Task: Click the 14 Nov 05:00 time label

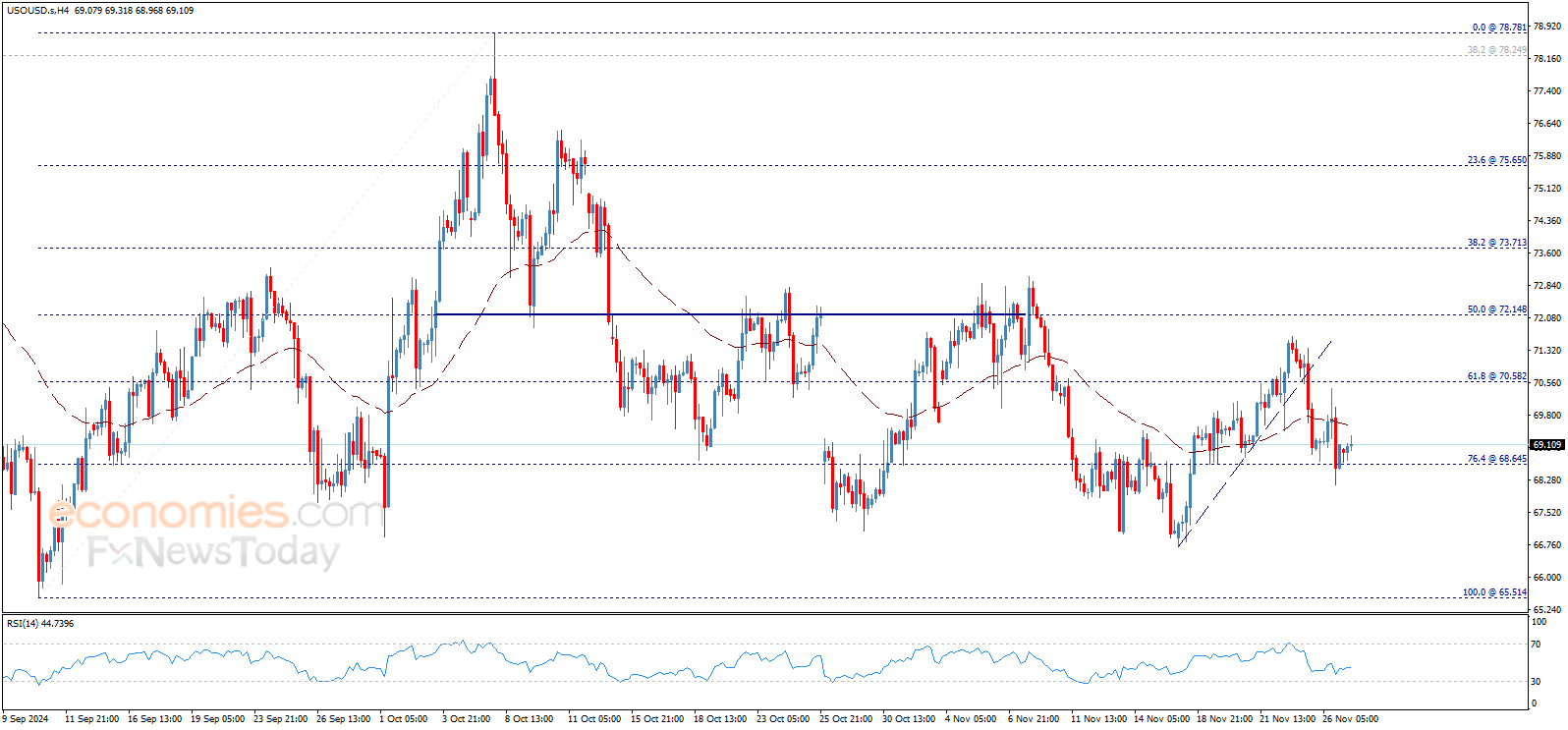Action: 1160,719
